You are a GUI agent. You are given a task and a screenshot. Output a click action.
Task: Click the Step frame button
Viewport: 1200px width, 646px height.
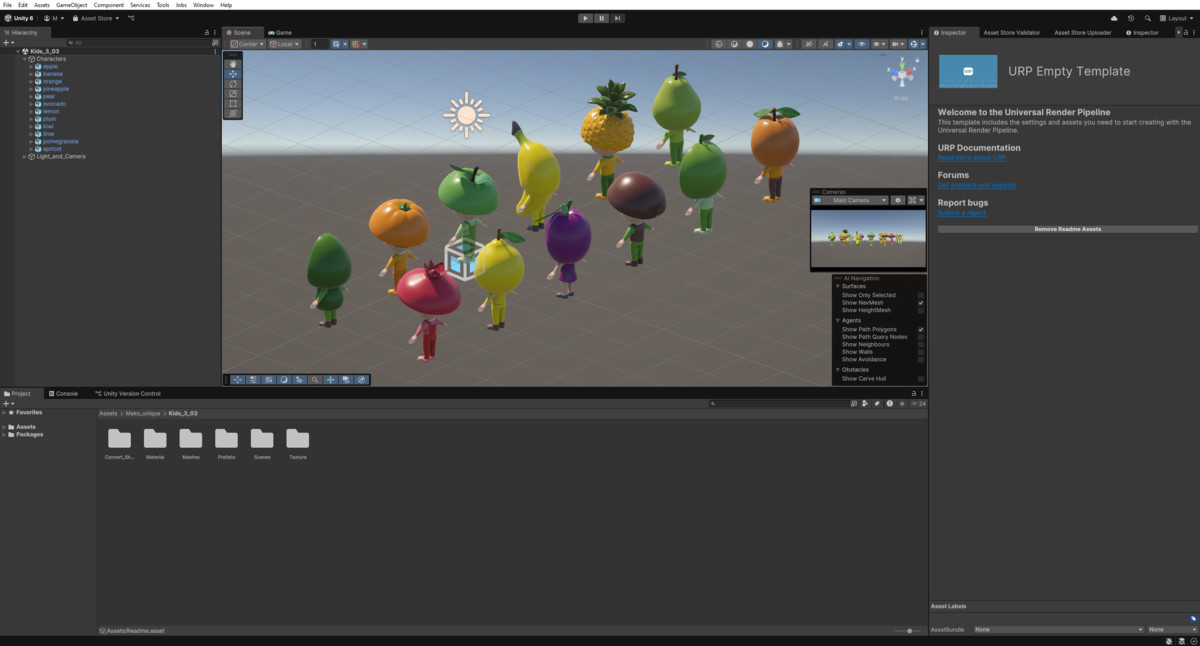click(x=618, y=18)
